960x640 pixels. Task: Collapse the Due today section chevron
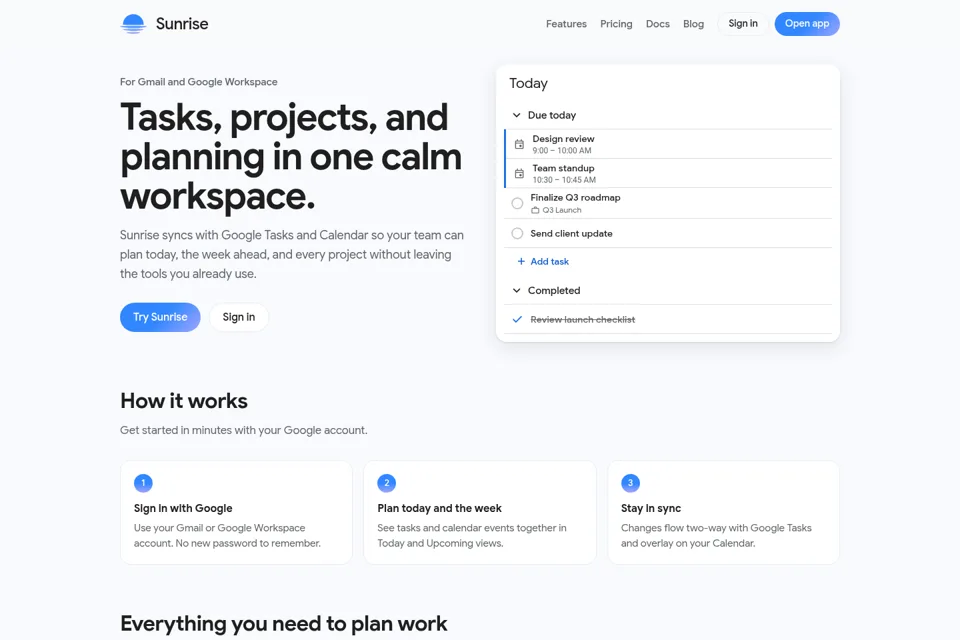tap(517, 115)
